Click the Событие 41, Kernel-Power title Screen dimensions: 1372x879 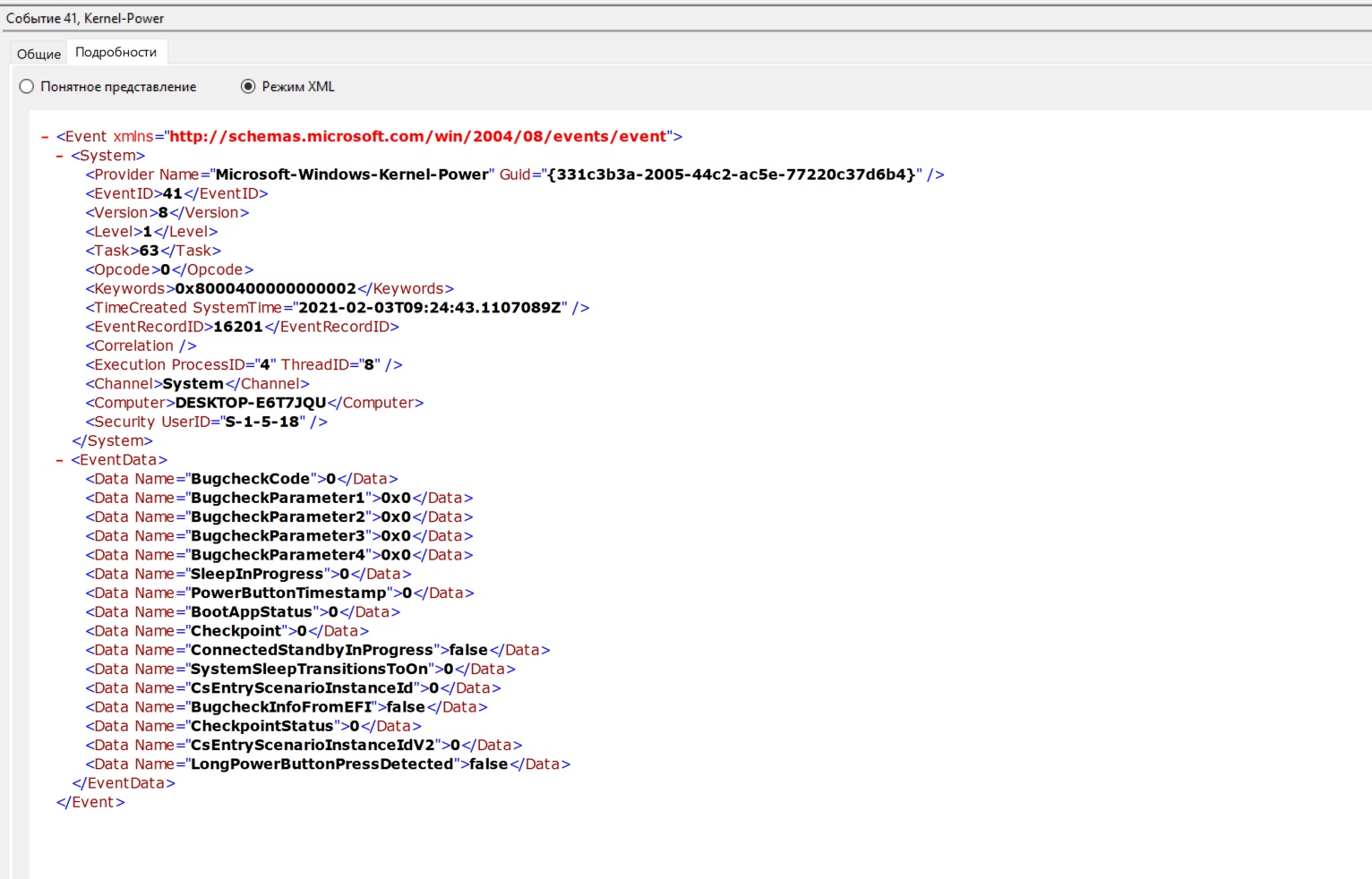[x=85, y=18]
